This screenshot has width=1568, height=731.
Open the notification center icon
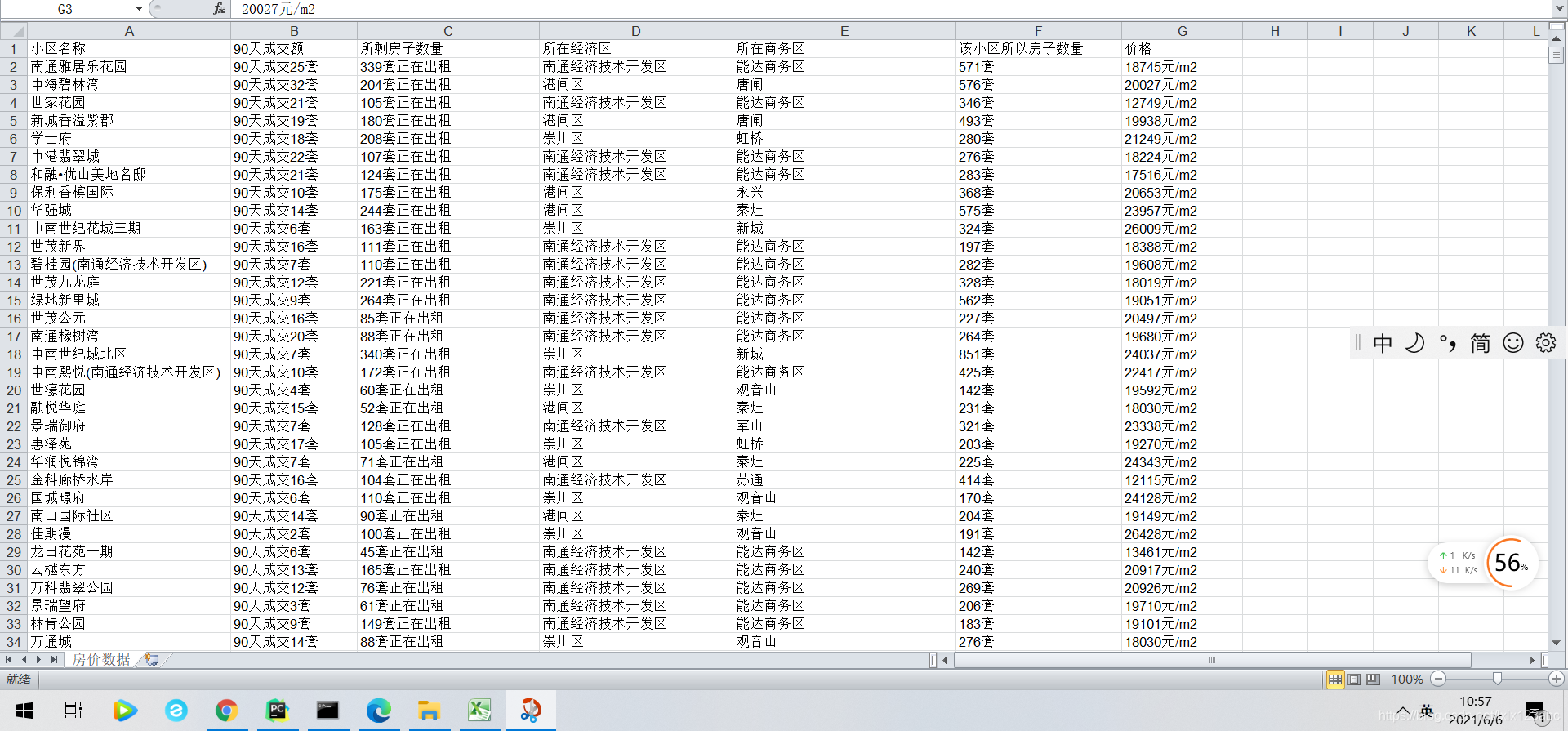tap(1535, 711)
